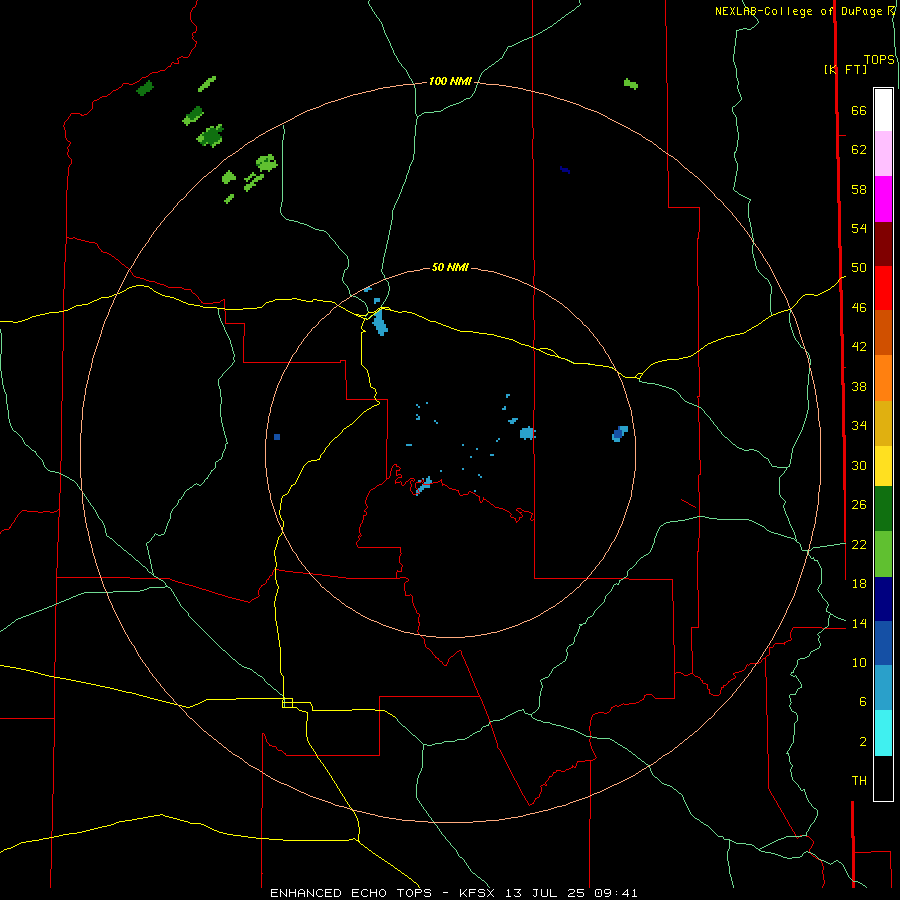Image resolution: width=900 pixels, height=900 pixels.
Task: Click the small navy echo northeast of center
Action: click(x=565, y=169)
